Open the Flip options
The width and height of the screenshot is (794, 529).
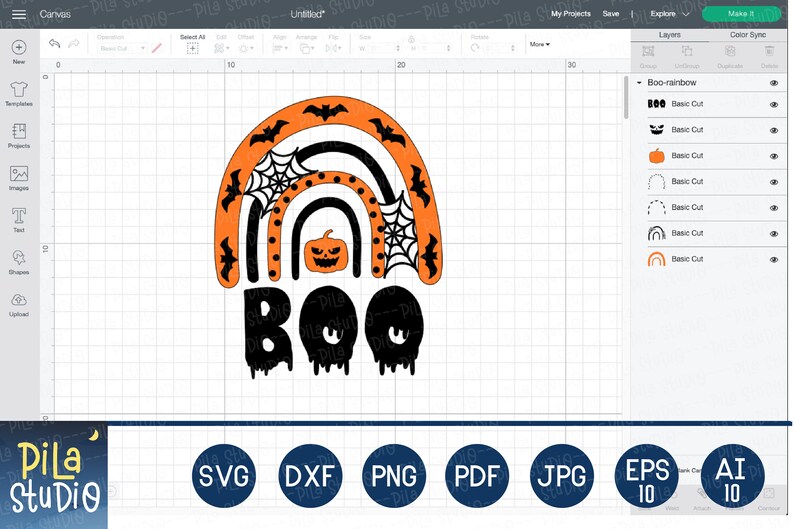click(x=333, y=49)
